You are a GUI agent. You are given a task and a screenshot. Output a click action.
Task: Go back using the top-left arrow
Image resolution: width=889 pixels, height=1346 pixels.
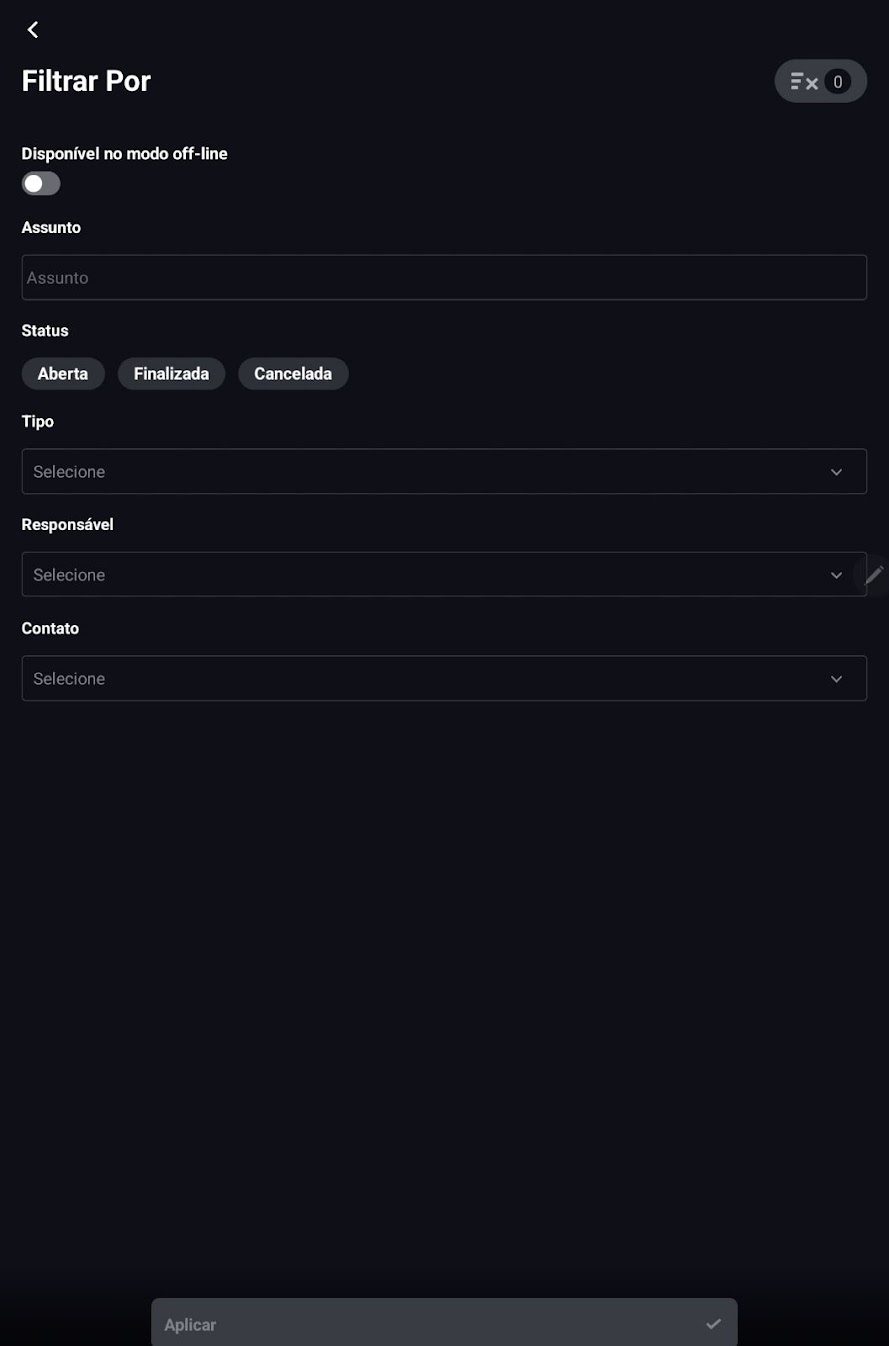click(33, 30)
